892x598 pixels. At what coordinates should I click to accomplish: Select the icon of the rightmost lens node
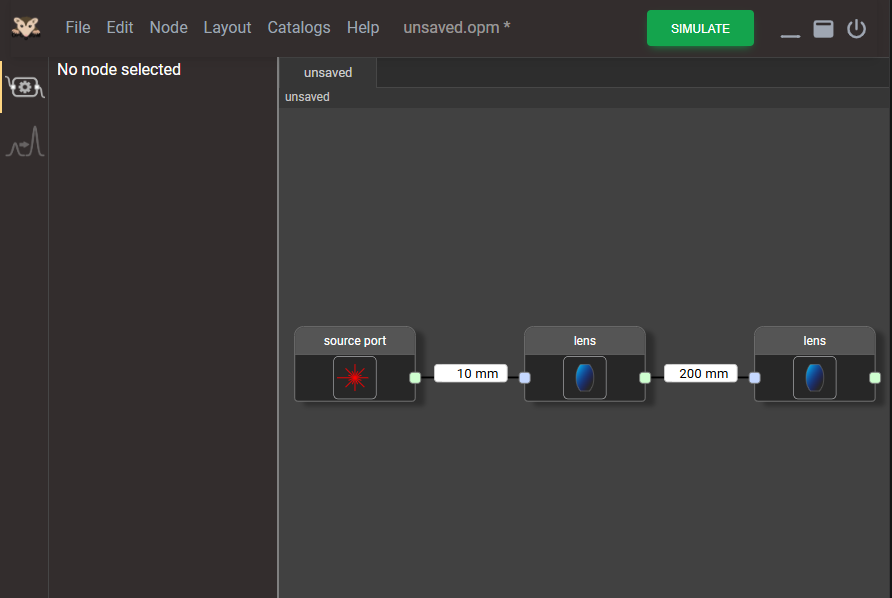coord(815,378)
